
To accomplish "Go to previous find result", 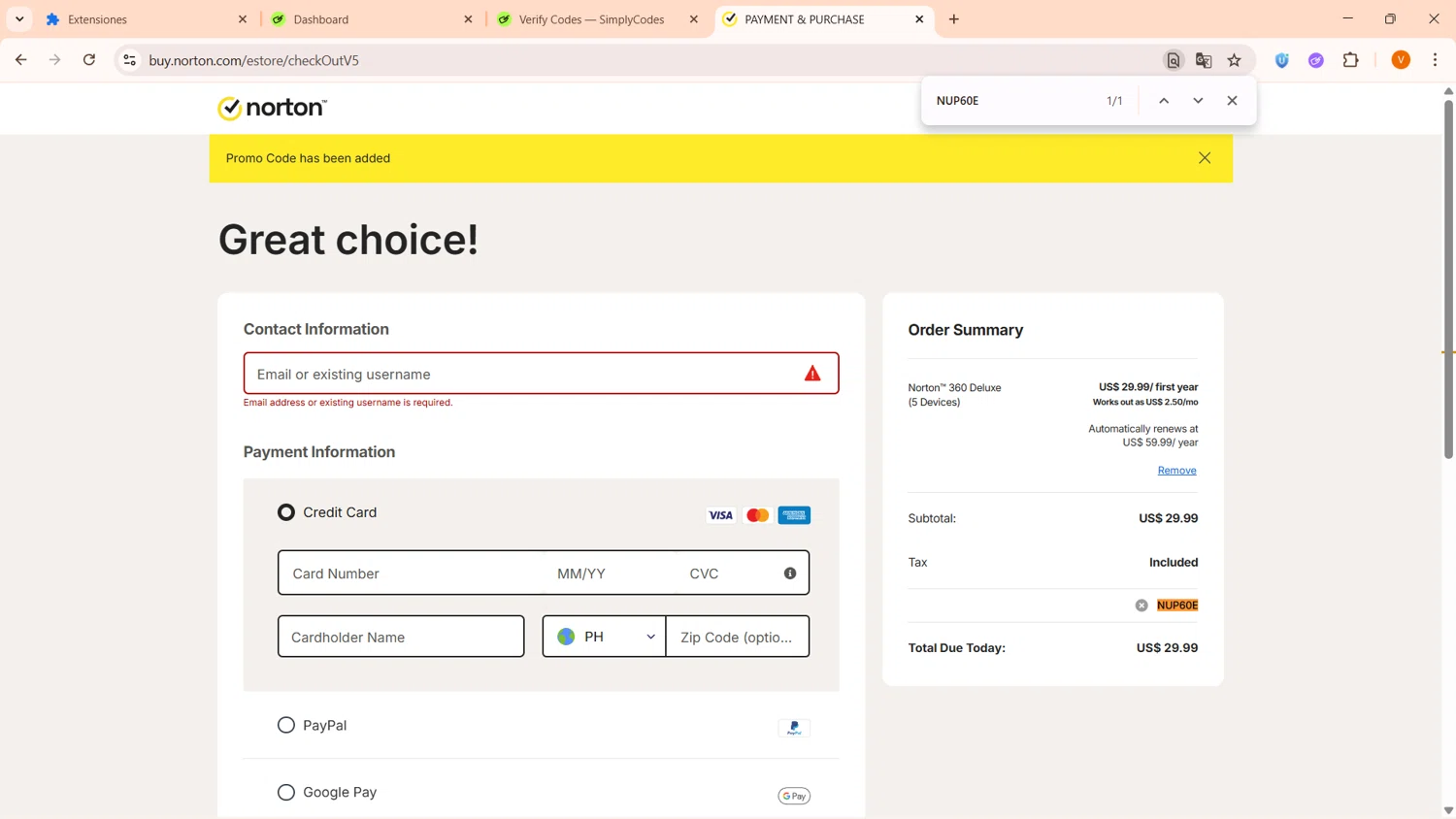I will point(1164,101).
